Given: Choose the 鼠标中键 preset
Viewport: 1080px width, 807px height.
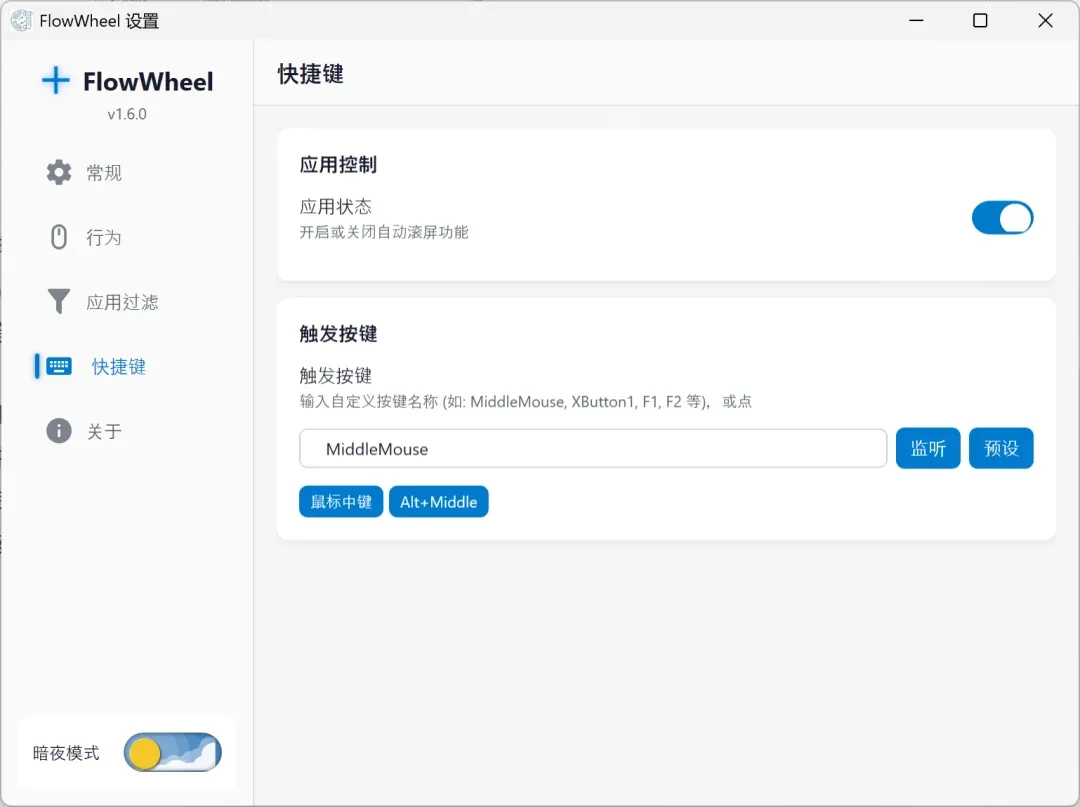Looking at the screenshot, I should pos(341,501).
